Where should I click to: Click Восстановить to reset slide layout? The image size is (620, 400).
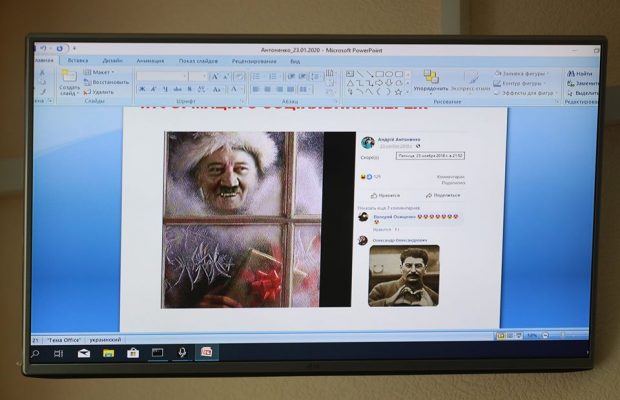[111, 82]
